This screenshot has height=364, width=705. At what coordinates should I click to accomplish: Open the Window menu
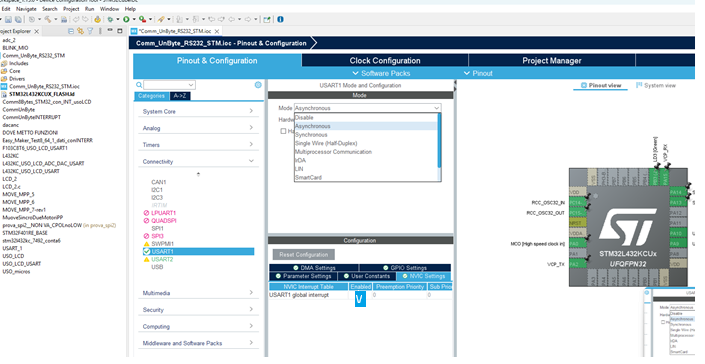point(109,9)
